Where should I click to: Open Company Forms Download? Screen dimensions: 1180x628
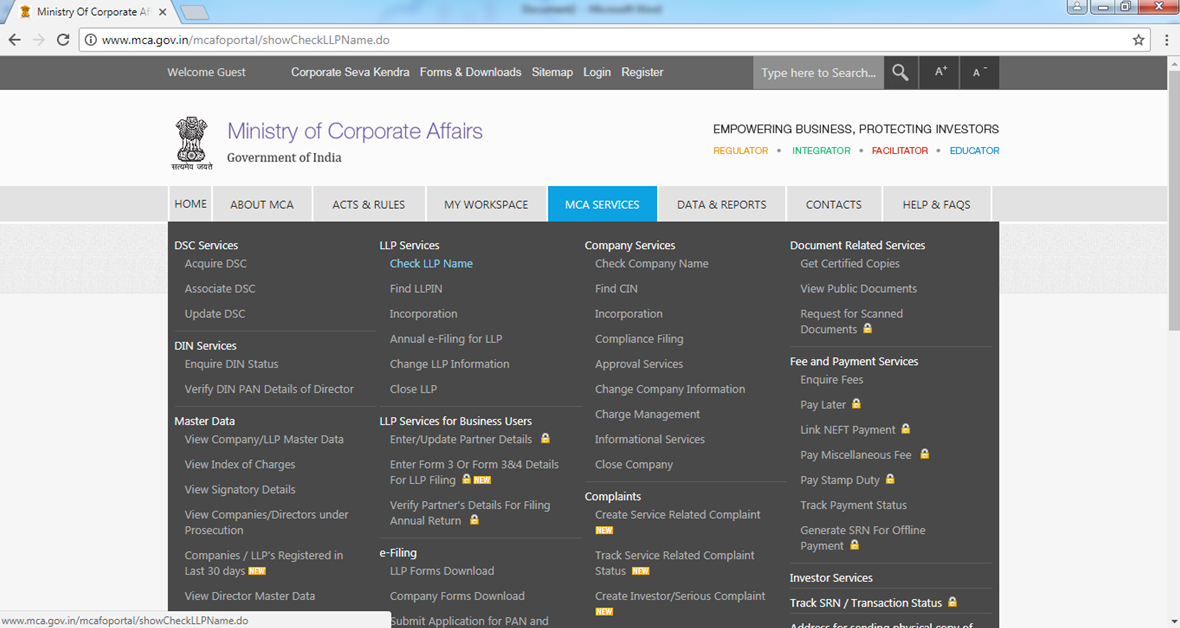pos(457,596)
